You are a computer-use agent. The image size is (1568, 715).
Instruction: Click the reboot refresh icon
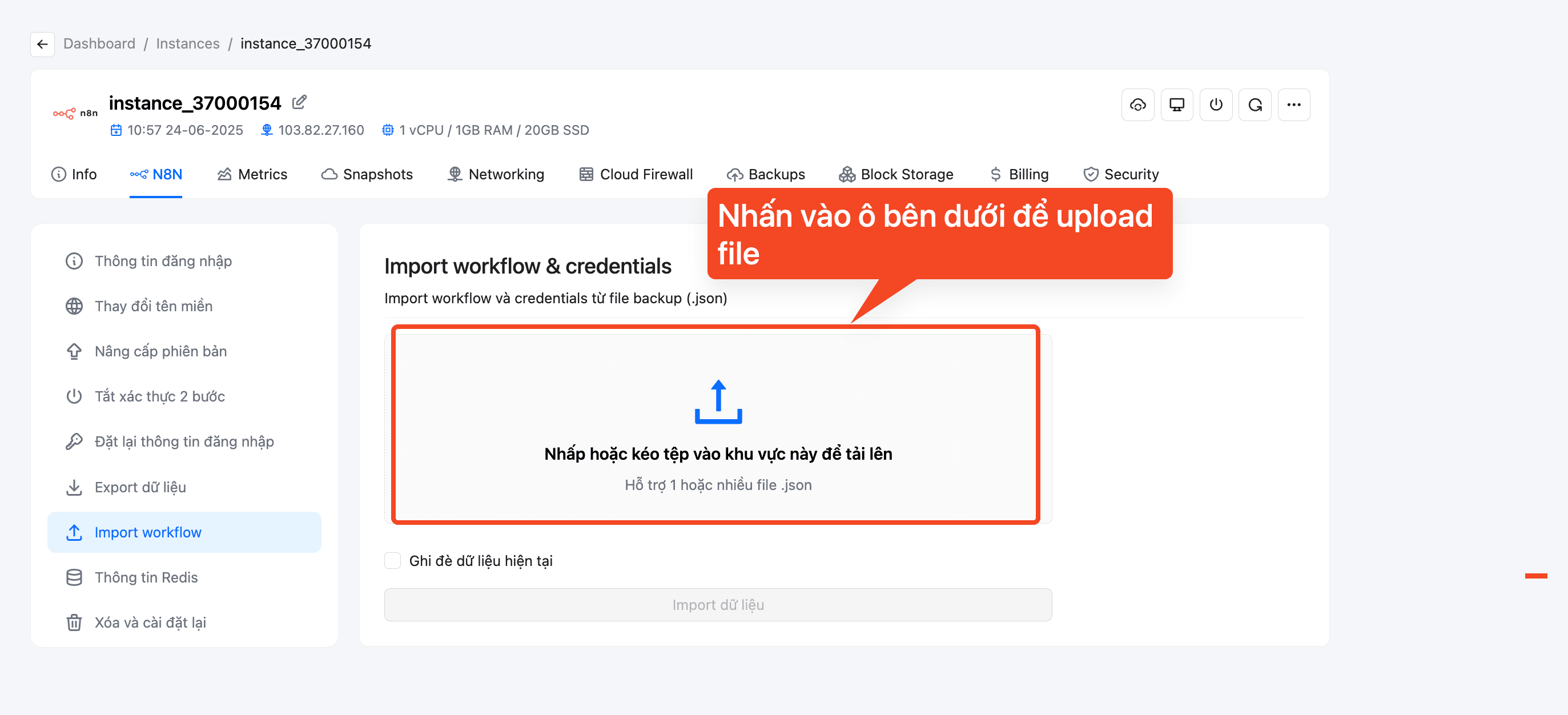[x=1255, y=105]
